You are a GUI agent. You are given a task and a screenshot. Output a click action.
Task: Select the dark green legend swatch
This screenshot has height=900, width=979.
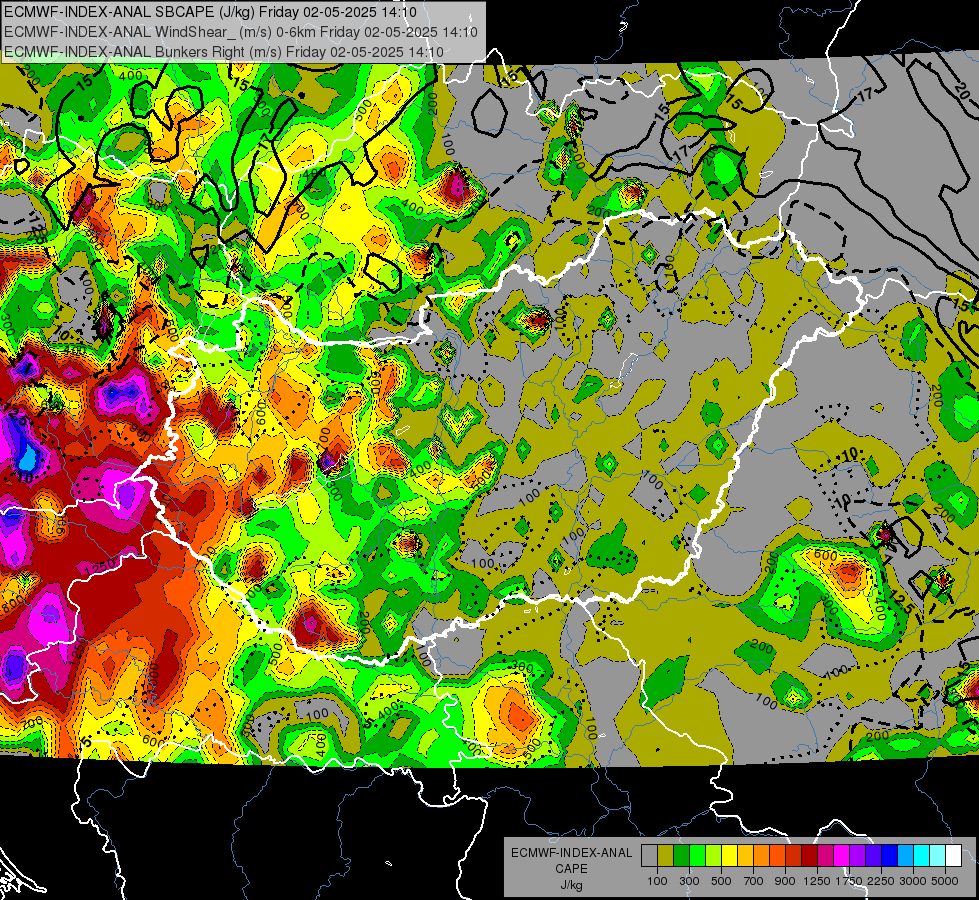coord(681,855)
